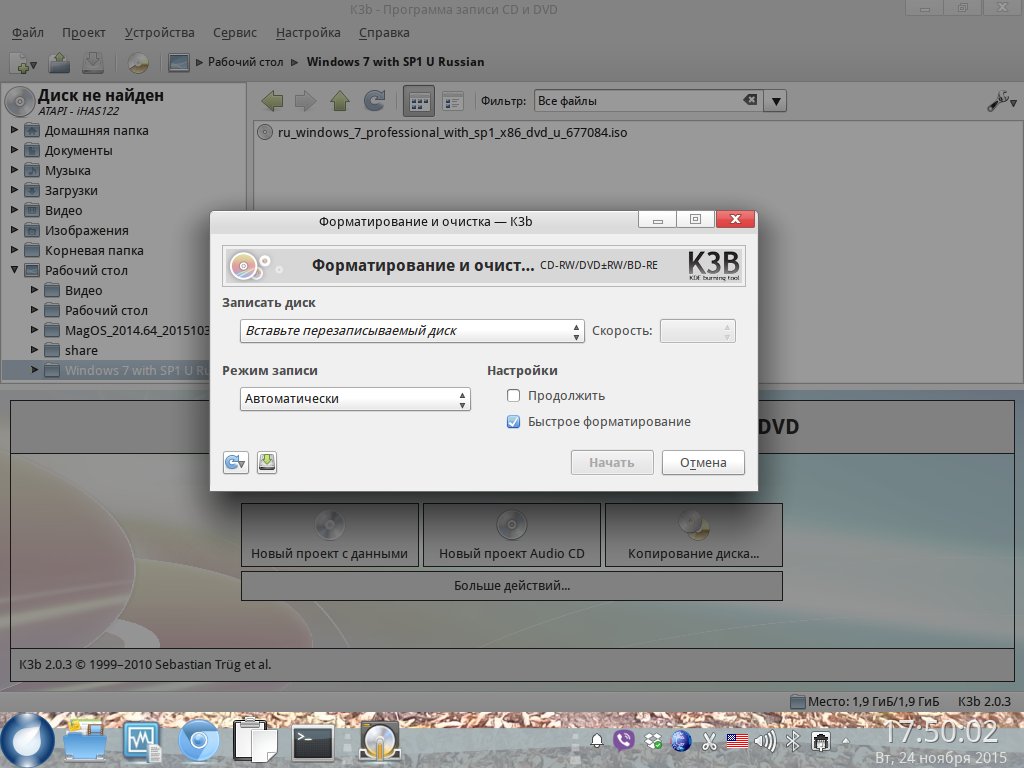
Task: Open the 'Скорость' speed dropdown
Action: coord(697,331)
